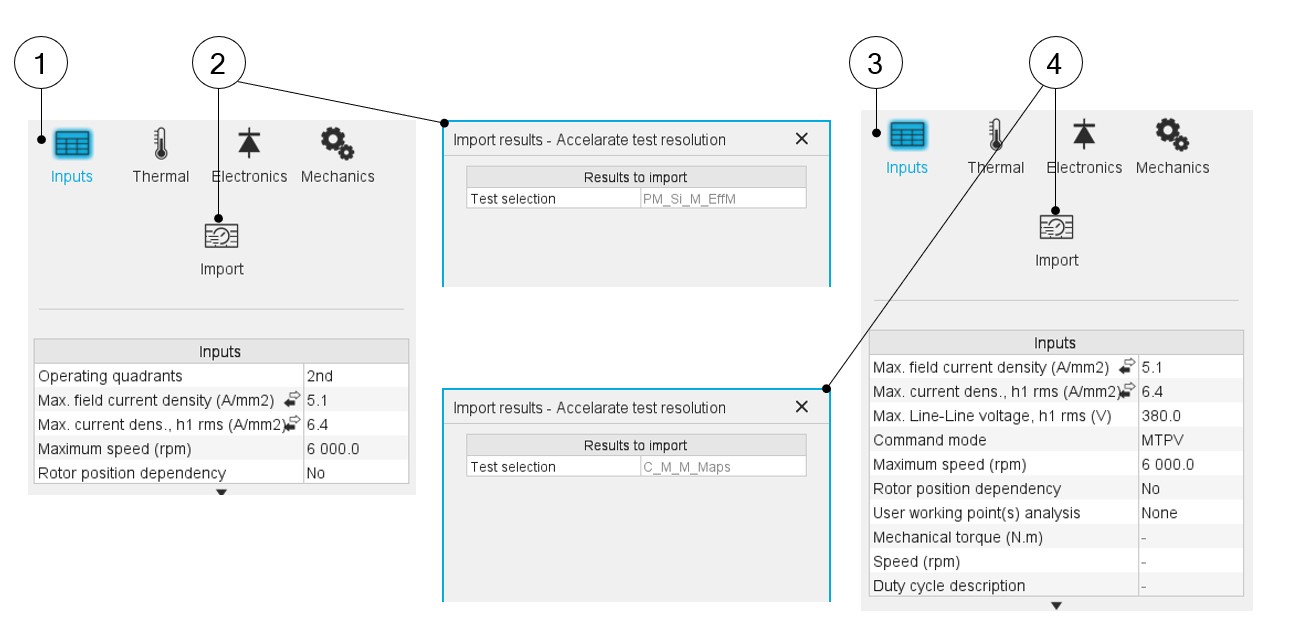The height and width of the screenshot is (633, 1290).
Task: Open User working point(s) analysis dropdown
Action: point(1190,513)
